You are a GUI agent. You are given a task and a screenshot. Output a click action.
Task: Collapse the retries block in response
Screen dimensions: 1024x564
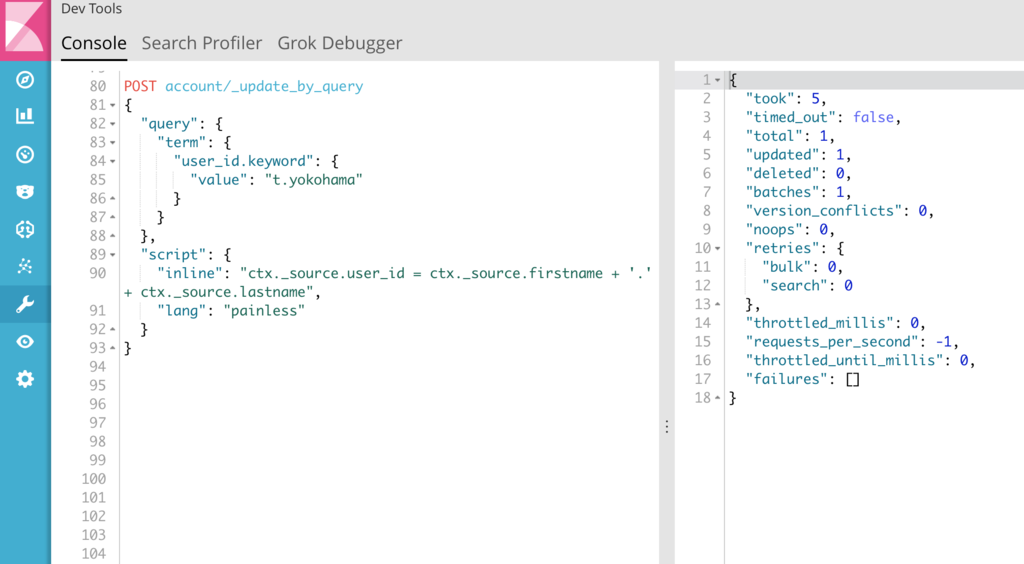[x=718, y=249]
